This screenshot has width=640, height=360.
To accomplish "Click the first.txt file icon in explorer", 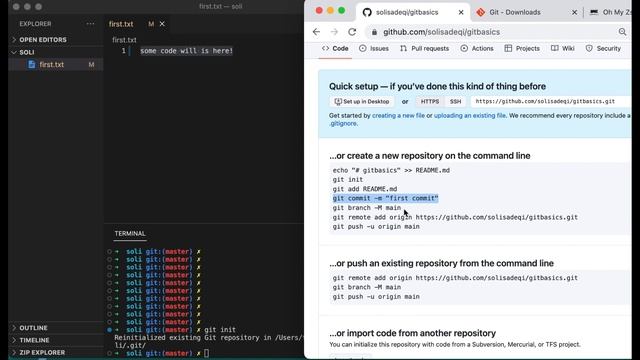I will (x=31, y=64).
